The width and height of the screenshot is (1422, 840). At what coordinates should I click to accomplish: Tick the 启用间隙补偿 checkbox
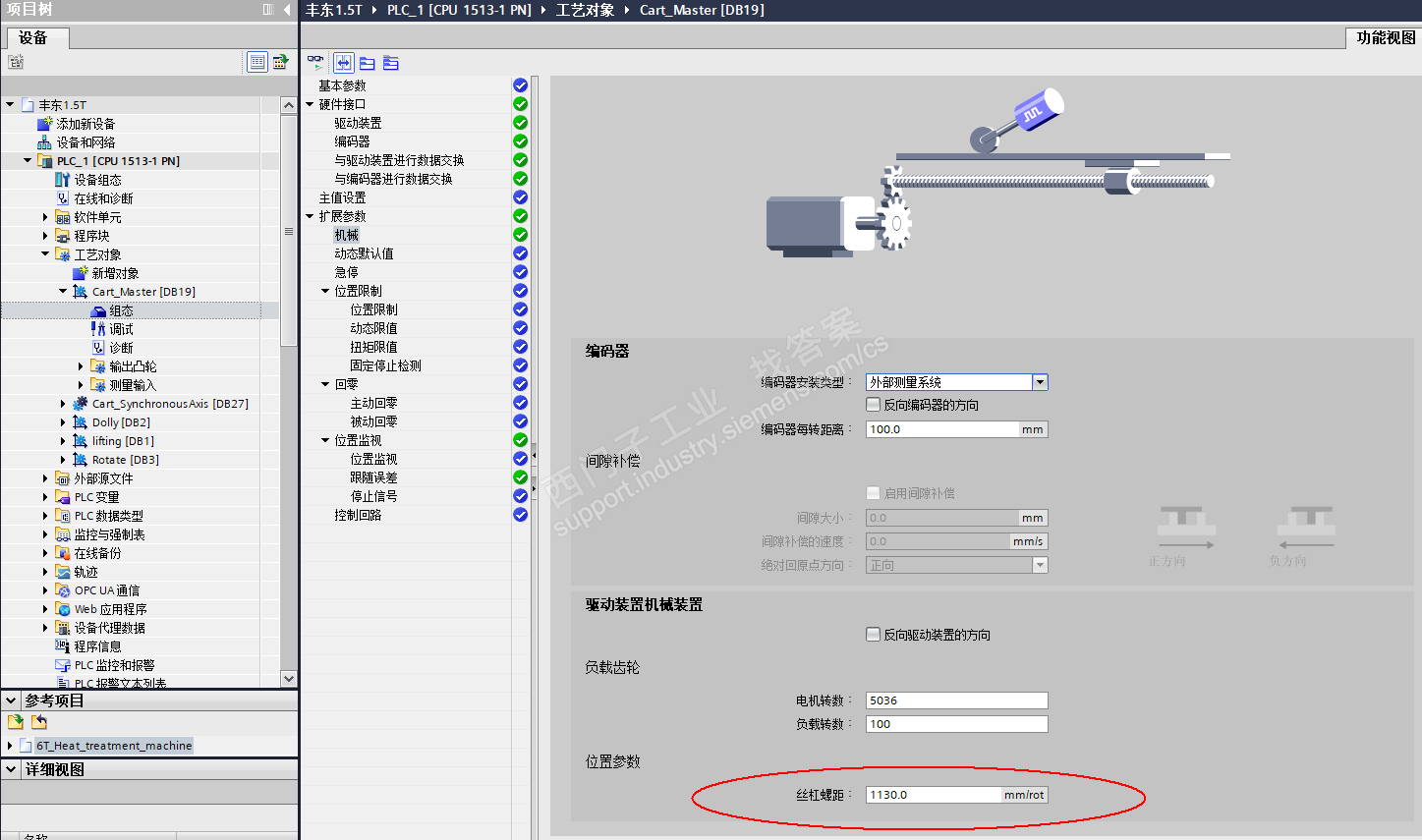[873, 493]
